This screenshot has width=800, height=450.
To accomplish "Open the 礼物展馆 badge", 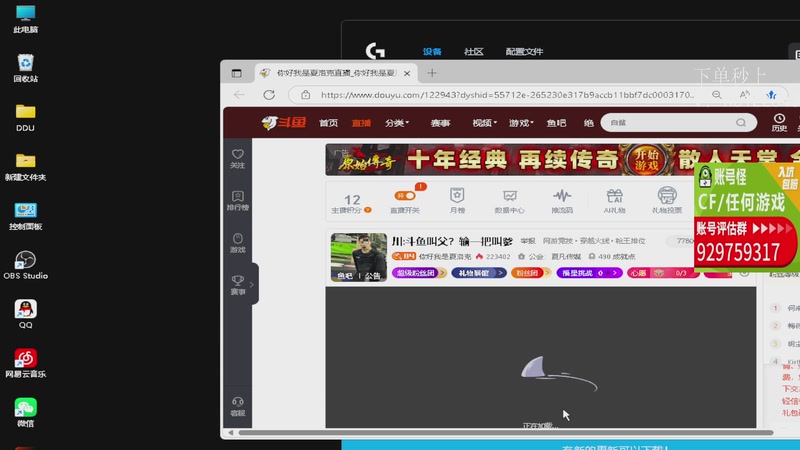I will coord(478,273).
